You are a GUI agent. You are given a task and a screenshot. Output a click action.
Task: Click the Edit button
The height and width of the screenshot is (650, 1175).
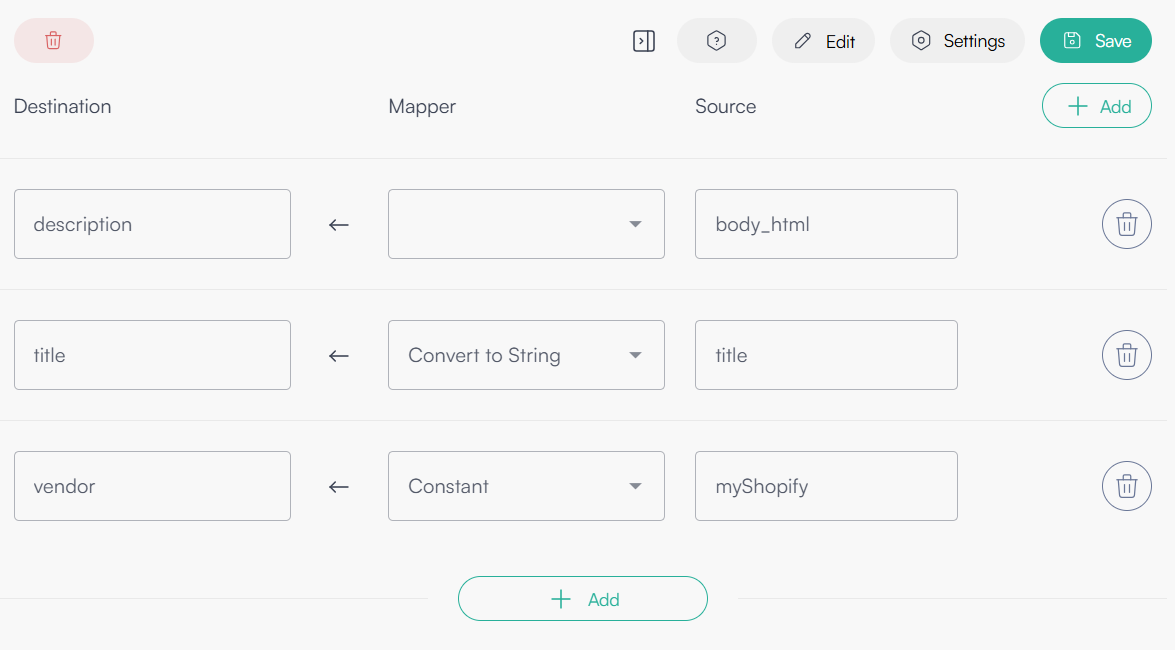pyautogui.click(x=824, y=40)
